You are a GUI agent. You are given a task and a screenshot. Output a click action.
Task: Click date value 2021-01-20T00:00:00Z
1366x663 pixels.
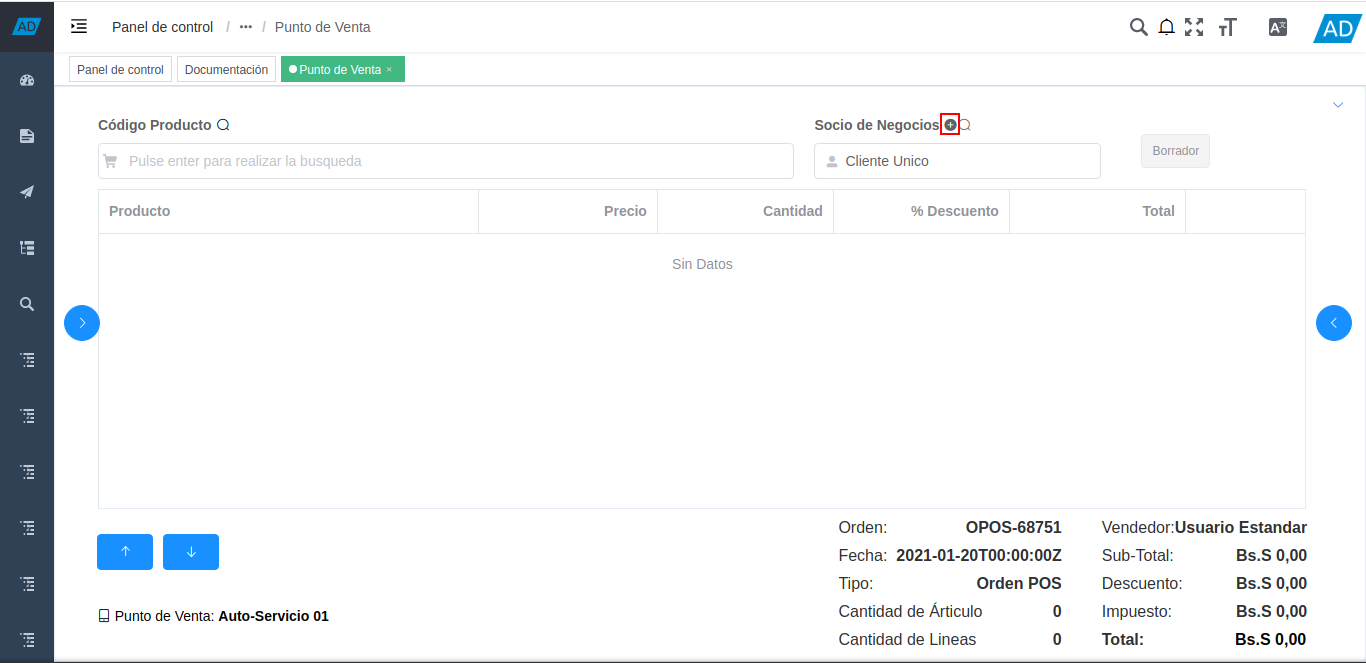(x=979, y=555)
